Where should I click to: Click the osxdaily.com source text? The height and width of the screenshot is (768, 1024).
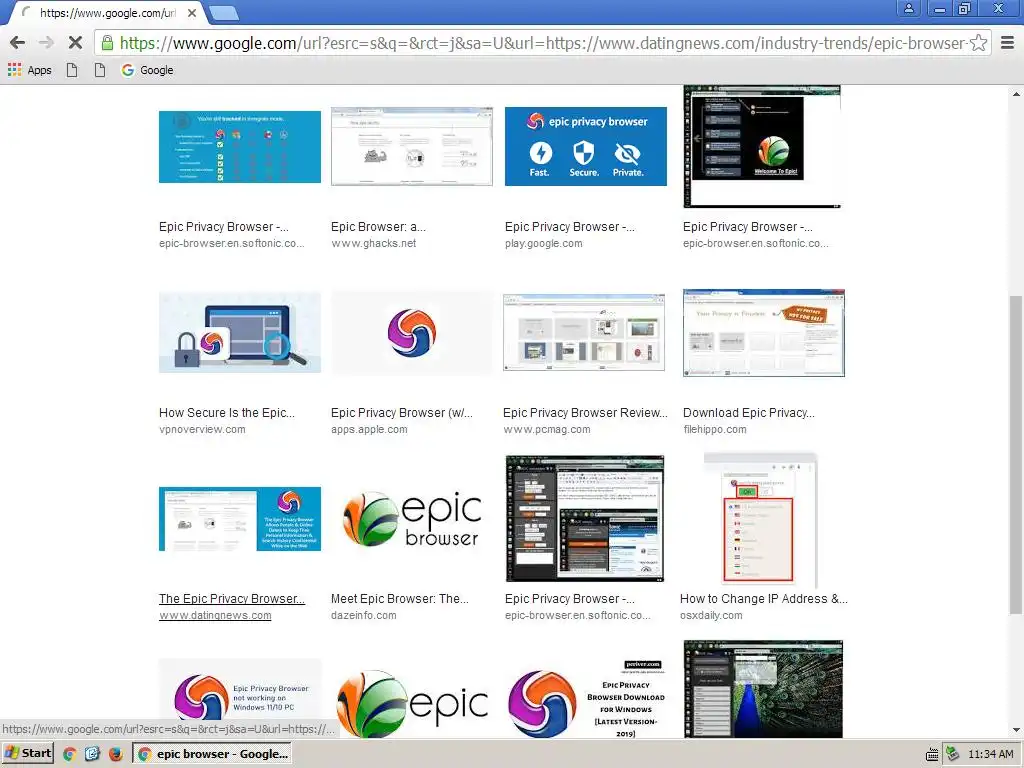(x=711, y=615)
